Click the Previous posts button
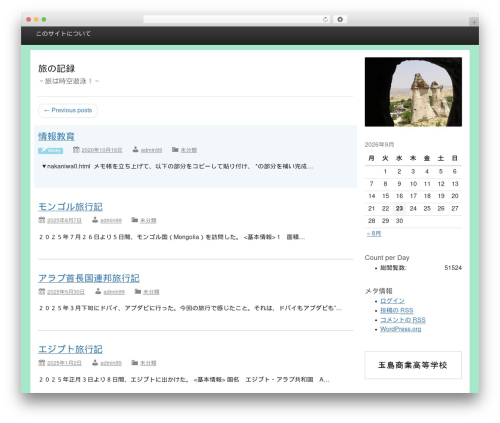Screen dimensions: 500x423 (68, 111)
